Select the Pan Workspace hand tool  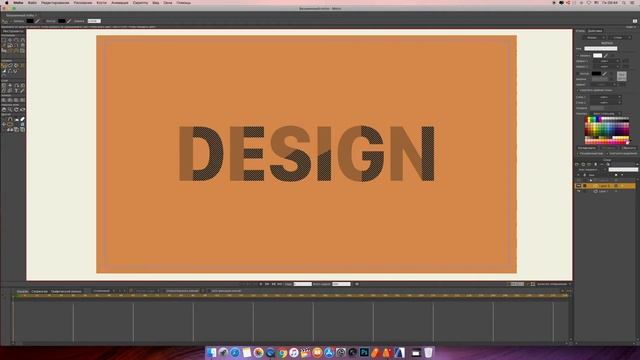tap(4, 110)
